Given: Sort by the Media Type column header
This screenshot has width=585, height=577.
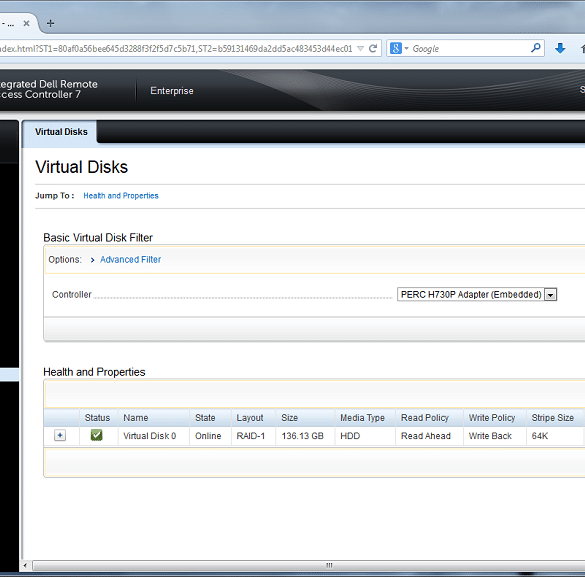Looking at the screenshot, I should click(362, 418).
